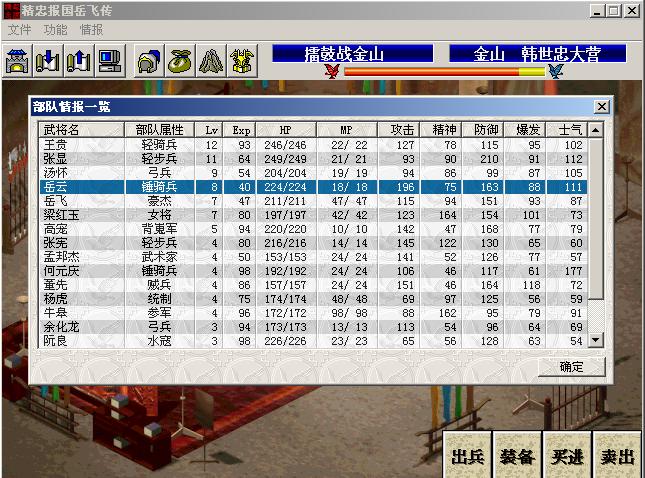Image resolution: width=645 pixels, height=478 pixels.
Task: Sort by 精神 column header
Action: point(441,130)
